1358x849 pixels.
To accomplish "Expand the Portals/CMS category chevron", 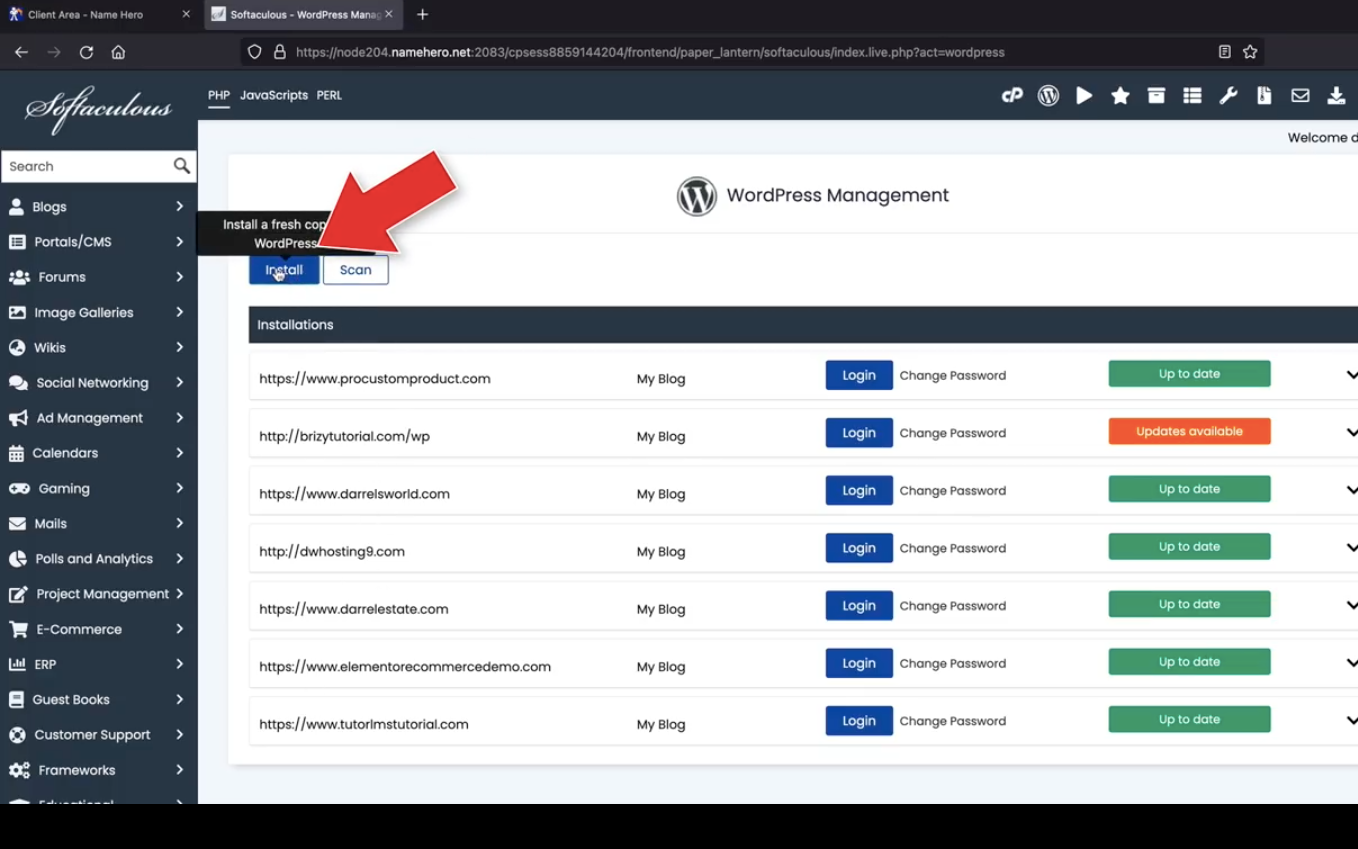I will 179,242.
